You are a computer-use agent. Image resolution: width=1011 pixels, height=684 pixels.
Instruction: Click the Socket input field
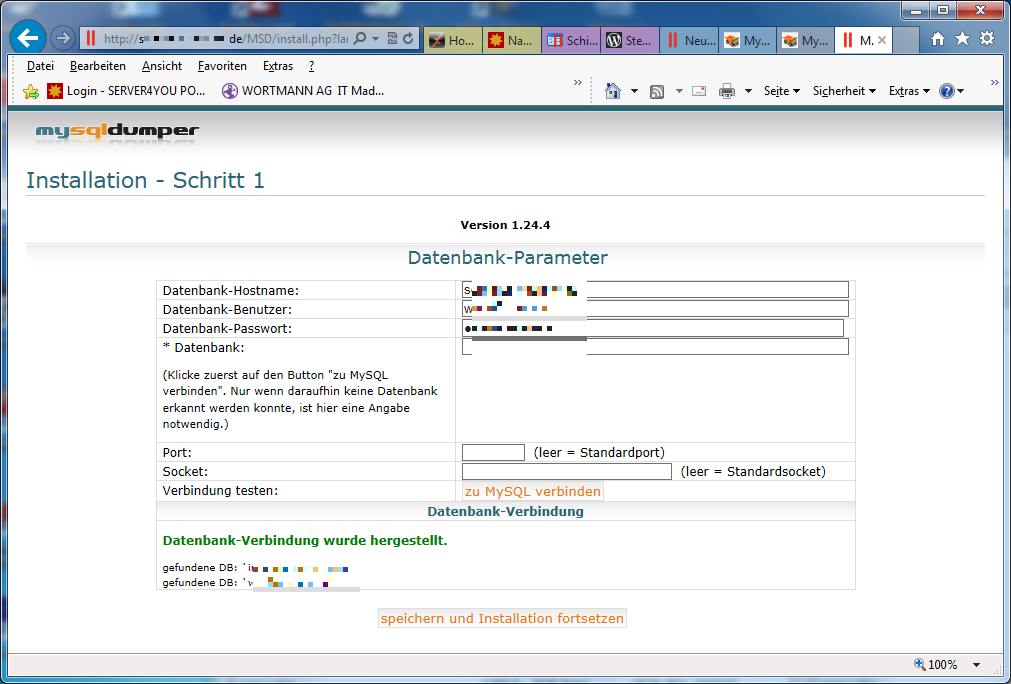pos(566,472)
